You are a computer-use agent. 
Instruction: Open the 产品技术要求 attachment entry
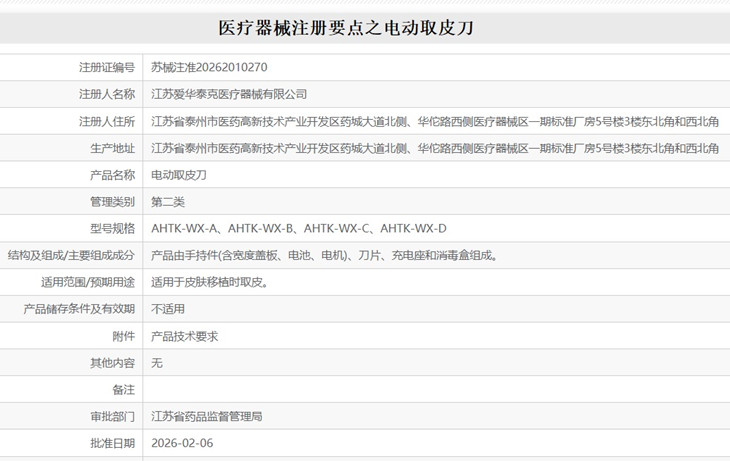(184, 336)
